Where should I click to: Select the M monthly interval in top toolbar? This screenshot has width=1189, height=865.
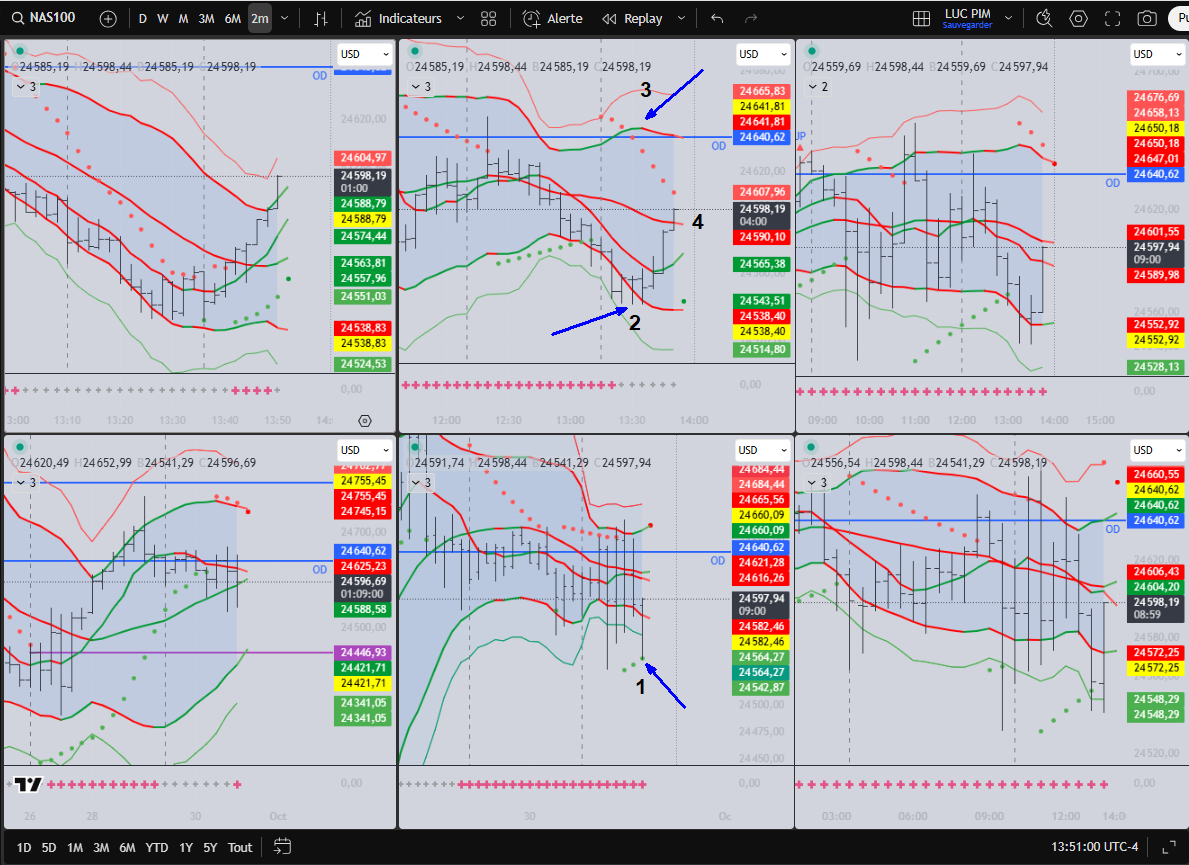(183, 18)
